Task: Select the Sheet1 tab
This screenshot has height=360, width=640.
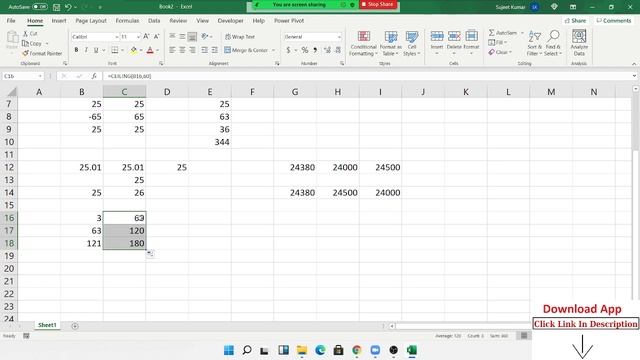Action: (x=47, y=325)
